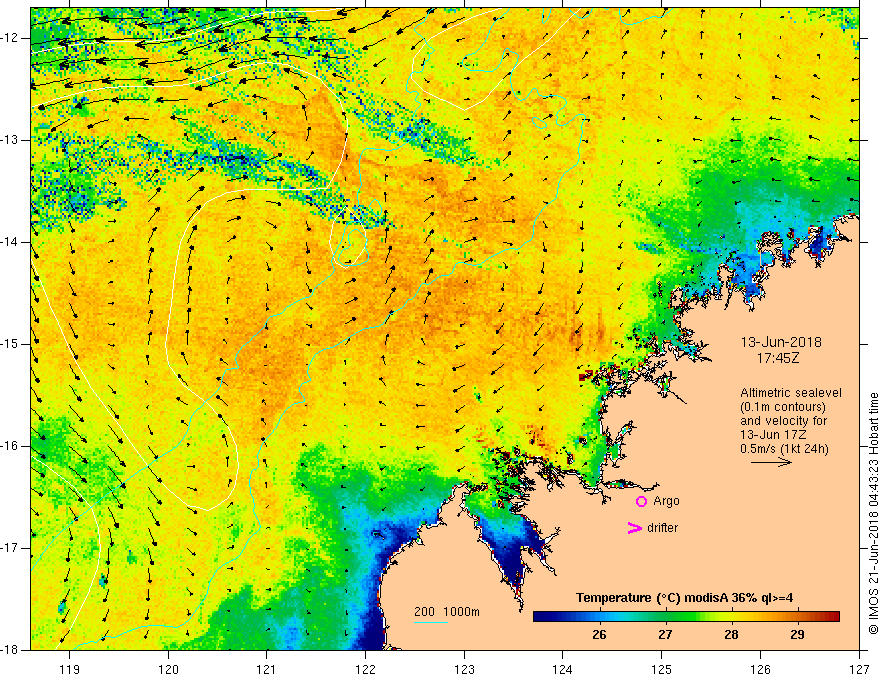Viewport: 880px width, 680px height.
Task: Click the '127' longitude axis label
Action: 859,669
